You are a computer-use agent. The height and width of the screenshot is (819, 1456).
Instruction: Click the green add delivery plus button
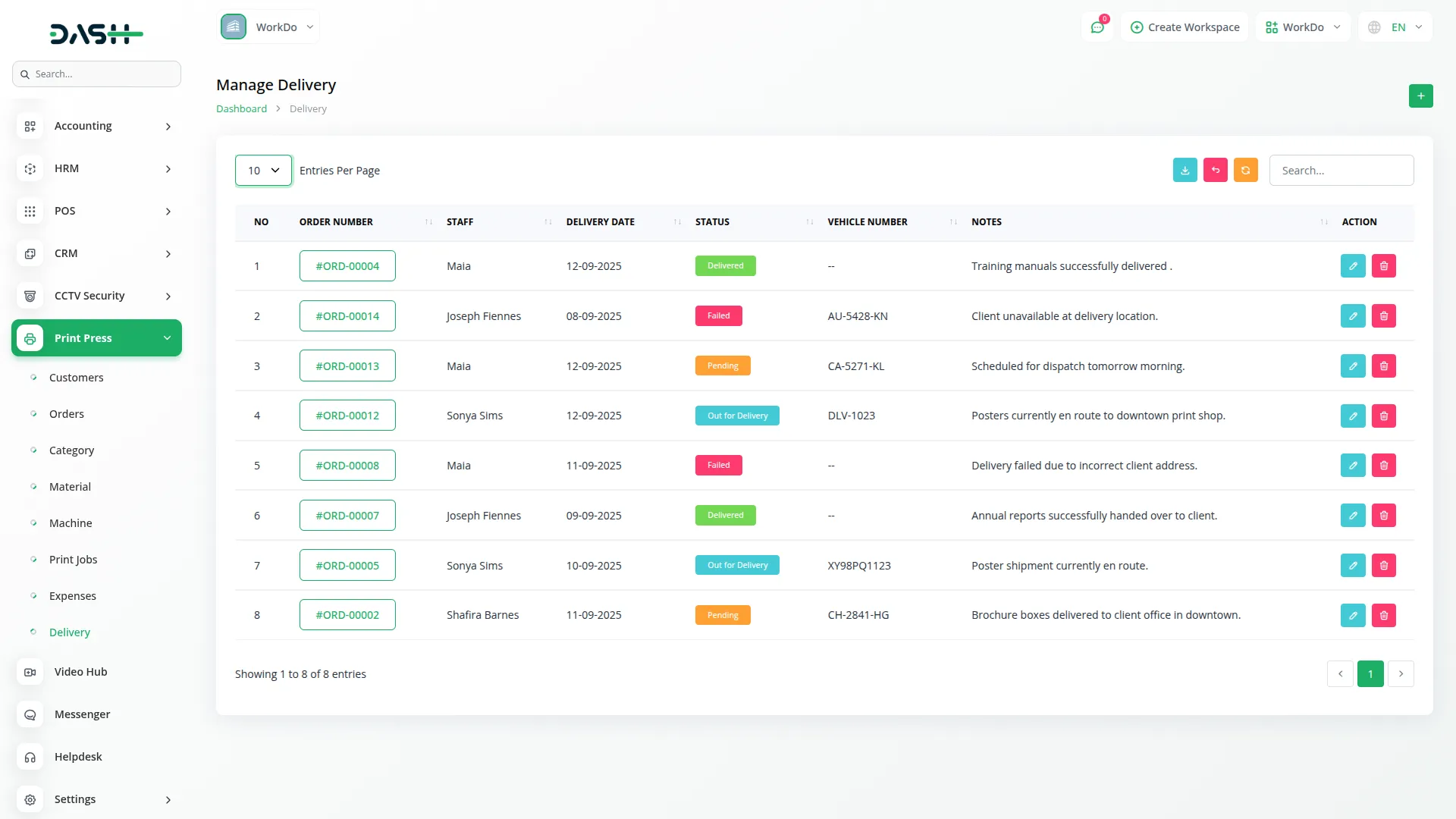[x=1420, y=96]
